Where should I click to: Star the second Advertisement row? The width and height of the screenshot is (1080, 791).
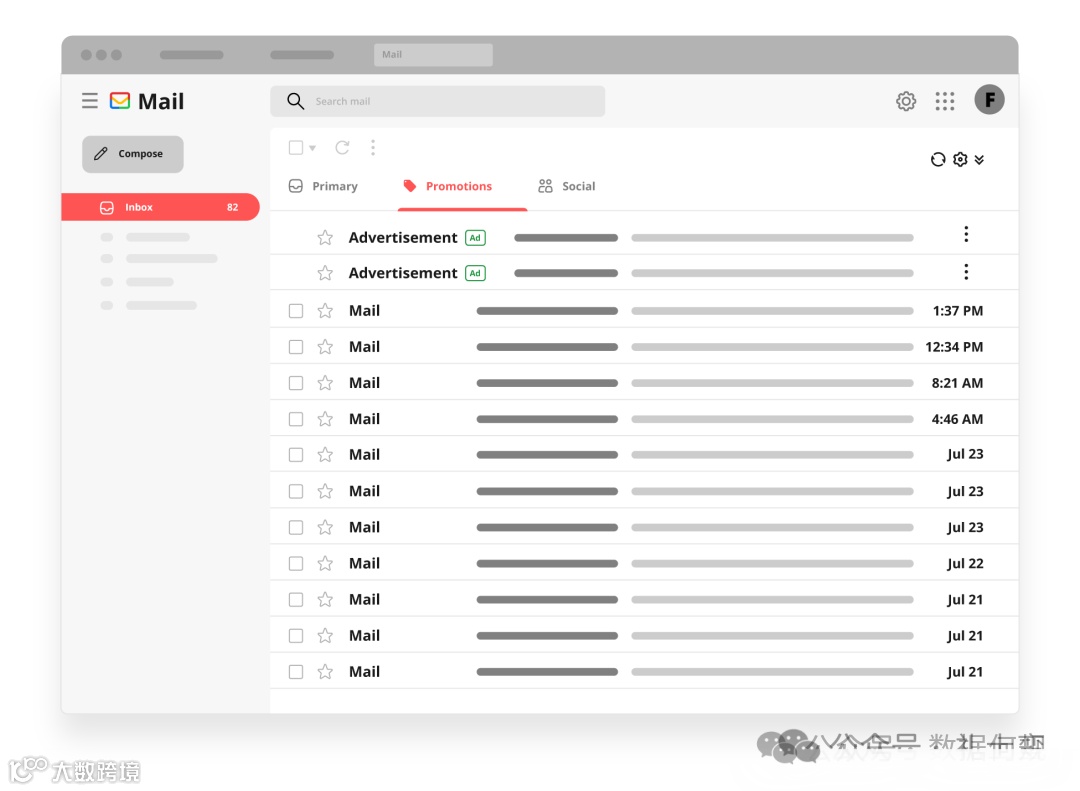pos(325,274)
